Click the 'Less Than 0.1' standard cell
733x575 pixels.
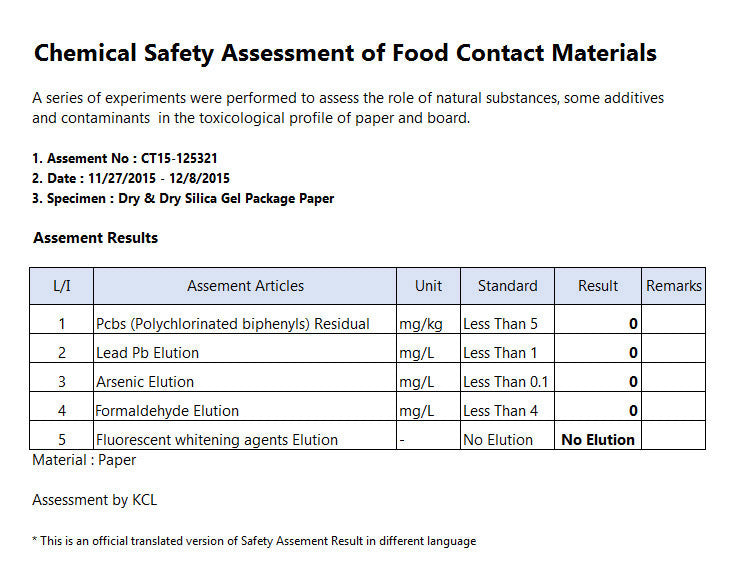point(506,382)
